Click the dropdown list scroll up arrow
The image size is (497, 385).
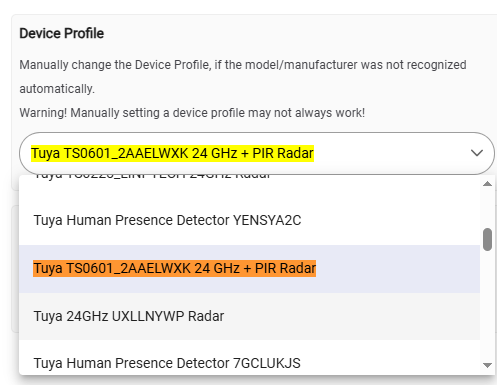coord(487,184)
